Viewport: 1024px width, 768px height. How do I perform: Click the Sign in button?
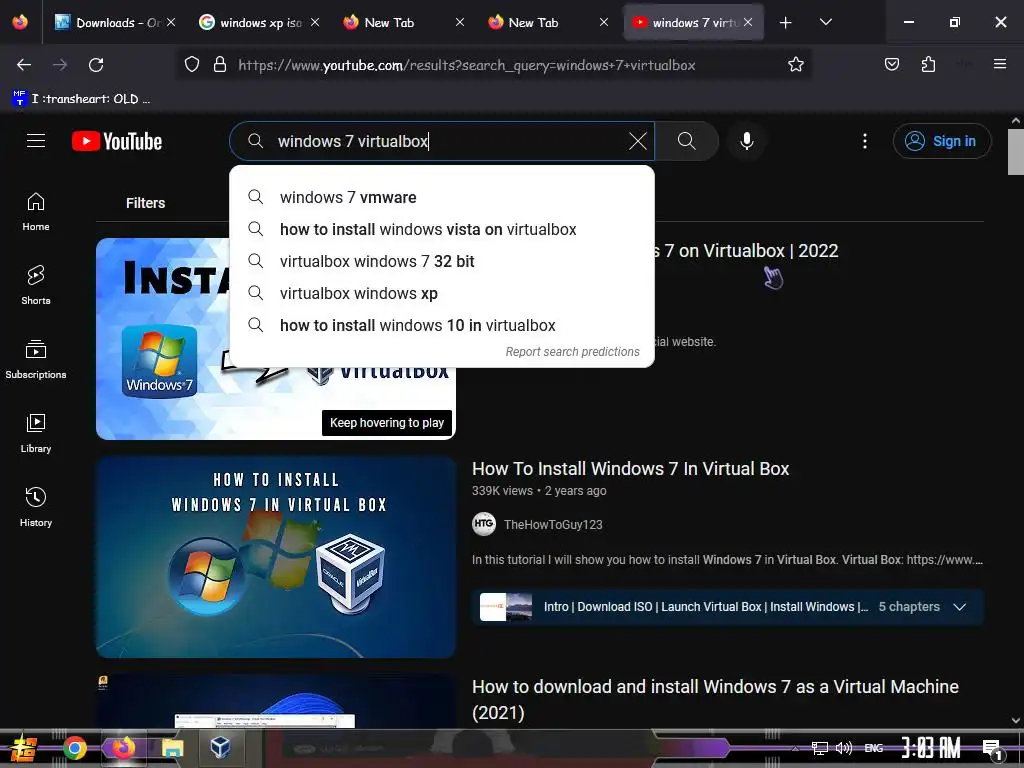pyautogui.click(x=942, y=141)
